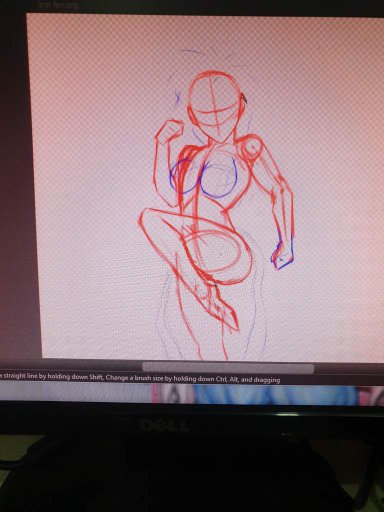
Task: Select the document title tab above the canvas
Action: (57, 6)
